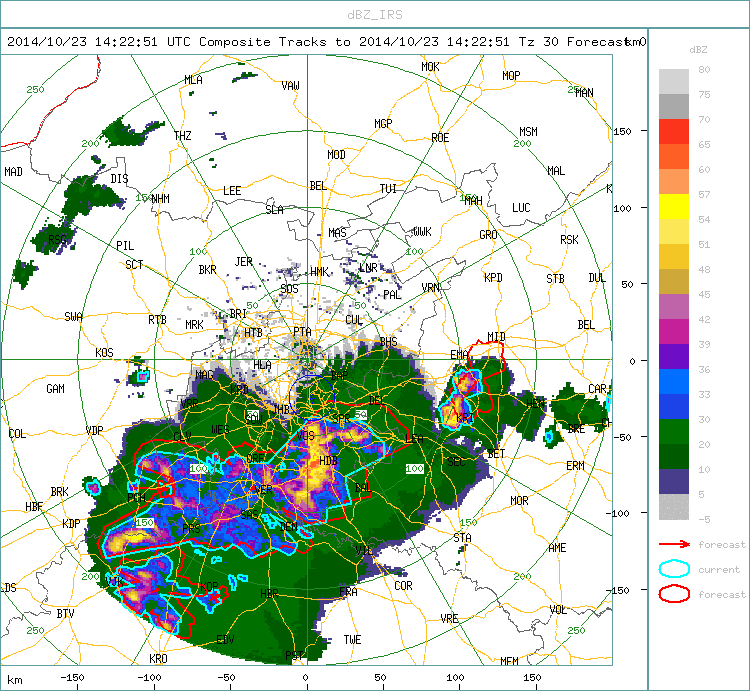Pick the magenta 39-42 dBZ swatch
The width and height of the screenshot is (750, 691).
tap(674, 331)
